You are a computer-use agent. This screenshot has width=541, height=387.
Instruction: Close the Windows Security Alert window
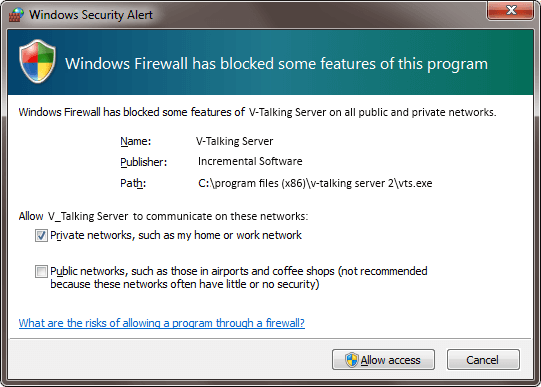(511, 10)
